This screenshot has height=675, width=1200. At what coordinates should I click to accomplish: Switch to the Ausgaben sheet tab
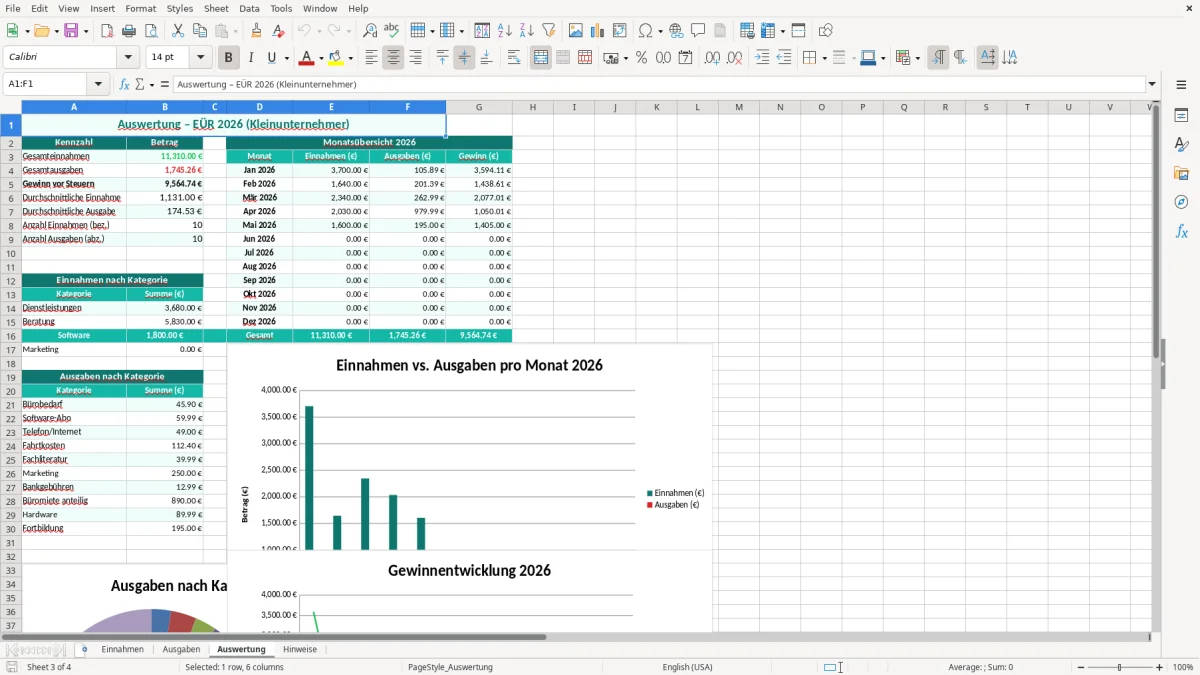[x=181, y=649]
